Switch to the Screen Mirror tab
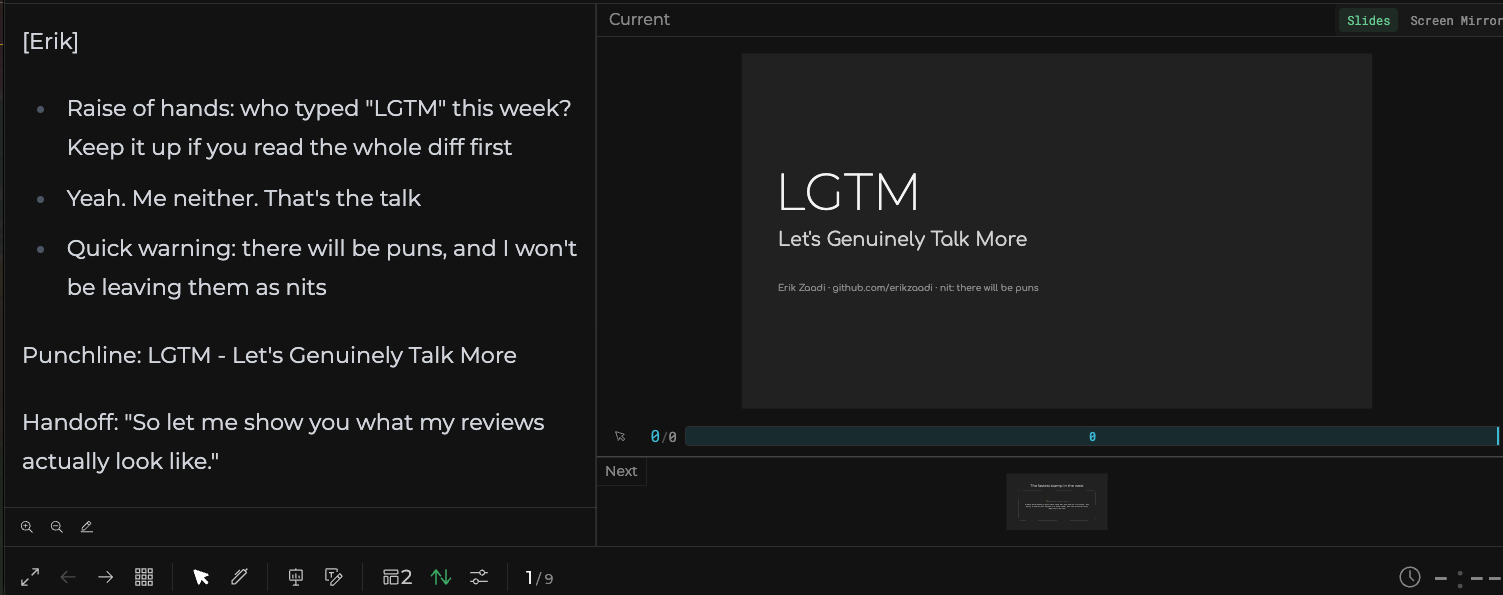Screen dimensions: 1503x595 click(1456, 21)
